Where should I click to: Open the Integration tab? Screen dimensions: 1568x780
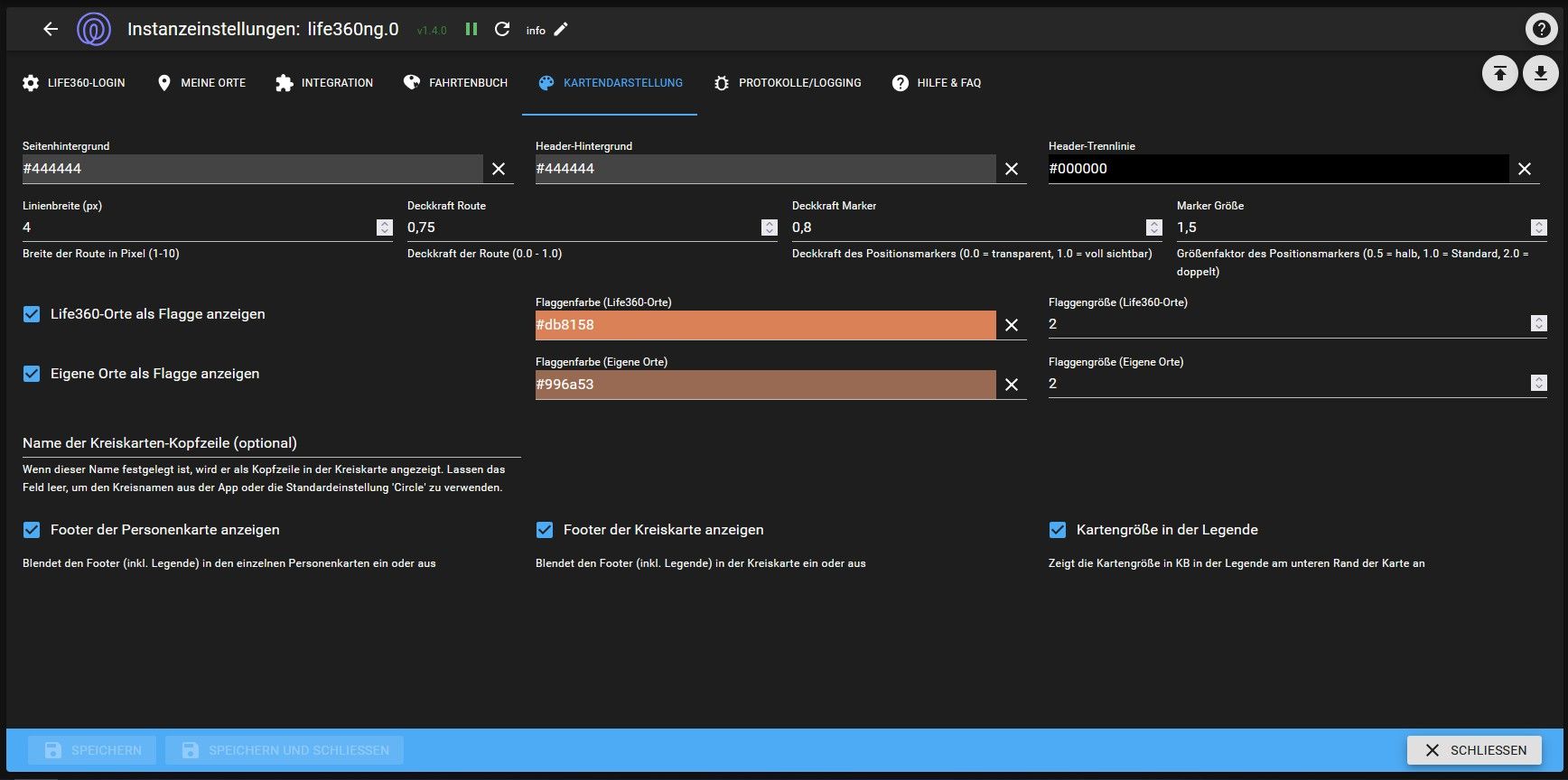pos(324,83)
